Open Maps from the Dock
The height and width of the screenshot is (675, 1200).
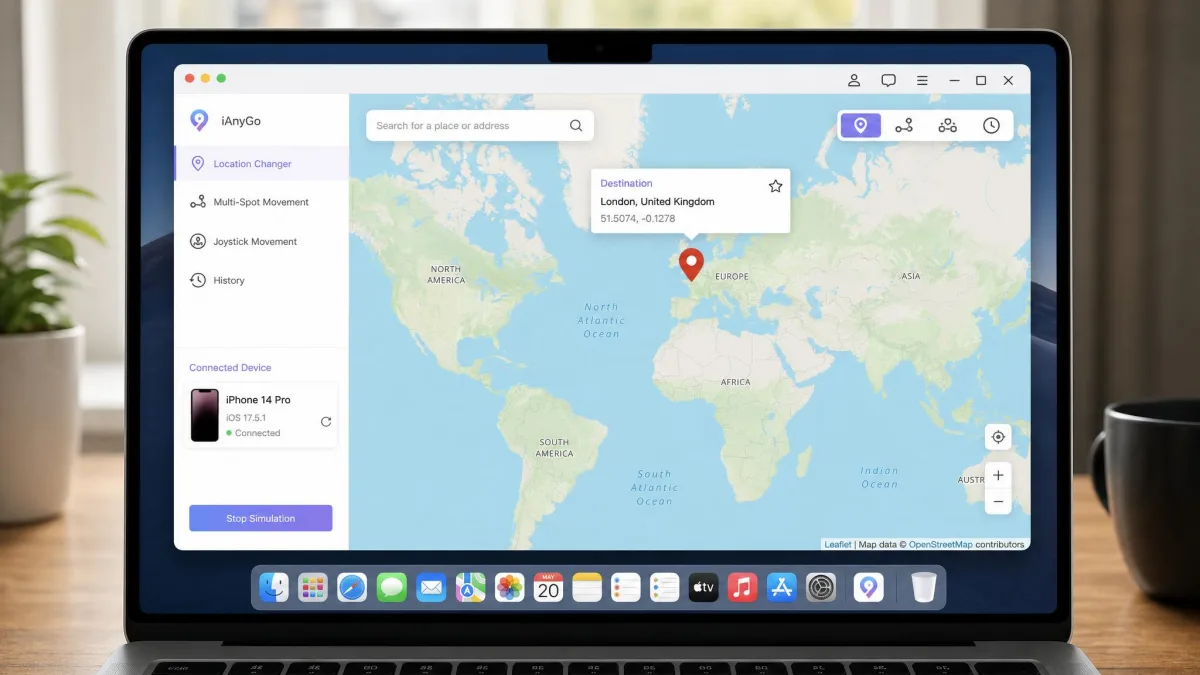pyautogui.click(x=470, y=588)
